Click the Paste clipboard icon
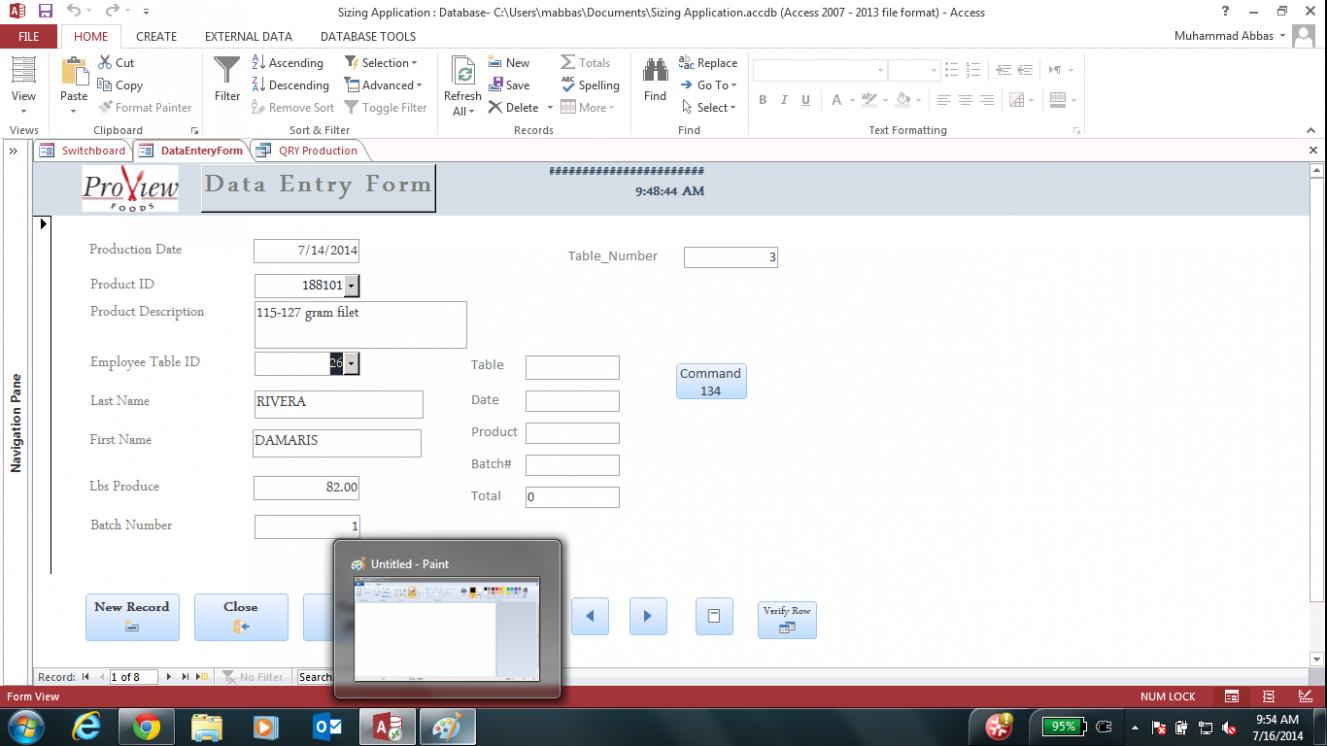The height and width of the screenshot is (746, 1327). (74, 72)
